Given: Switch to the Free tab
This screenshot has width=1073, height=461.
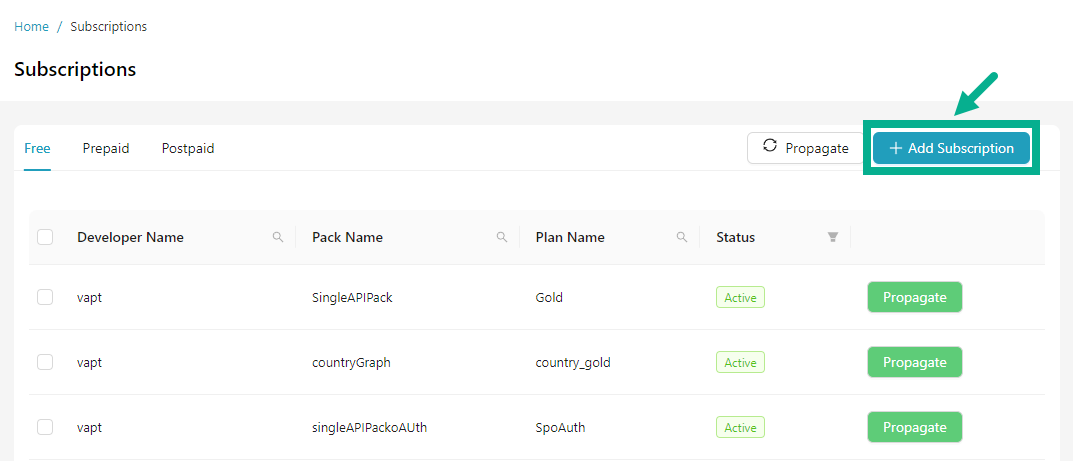Looking at the screenshot, I should 37,149.
